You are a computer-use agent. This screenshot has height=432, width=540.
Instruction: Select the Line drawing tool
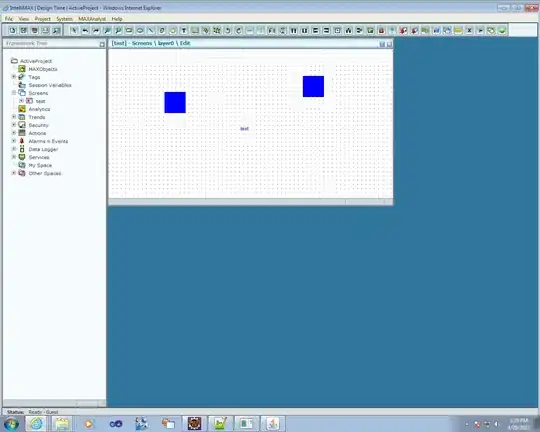click(151, 31)
